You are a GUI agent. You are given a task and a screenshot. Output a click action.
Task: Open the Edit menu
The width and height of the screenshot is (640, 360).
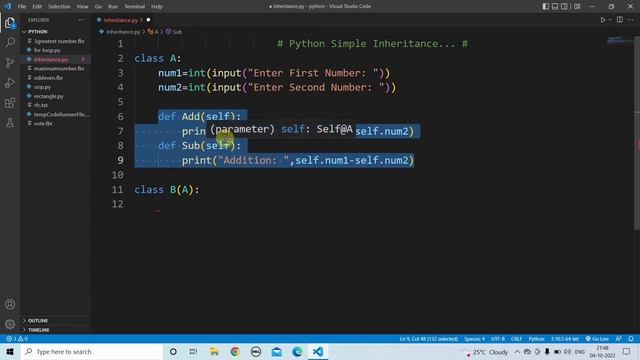(x=37, y=7)
